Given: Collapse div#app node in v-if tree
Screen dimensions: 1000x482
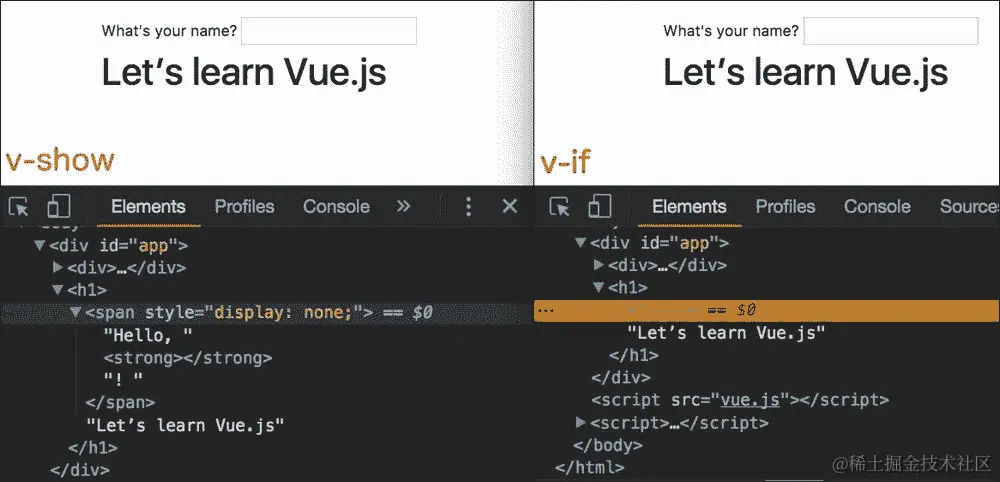Looking at the screenshot, I should (x=580, y=243).
